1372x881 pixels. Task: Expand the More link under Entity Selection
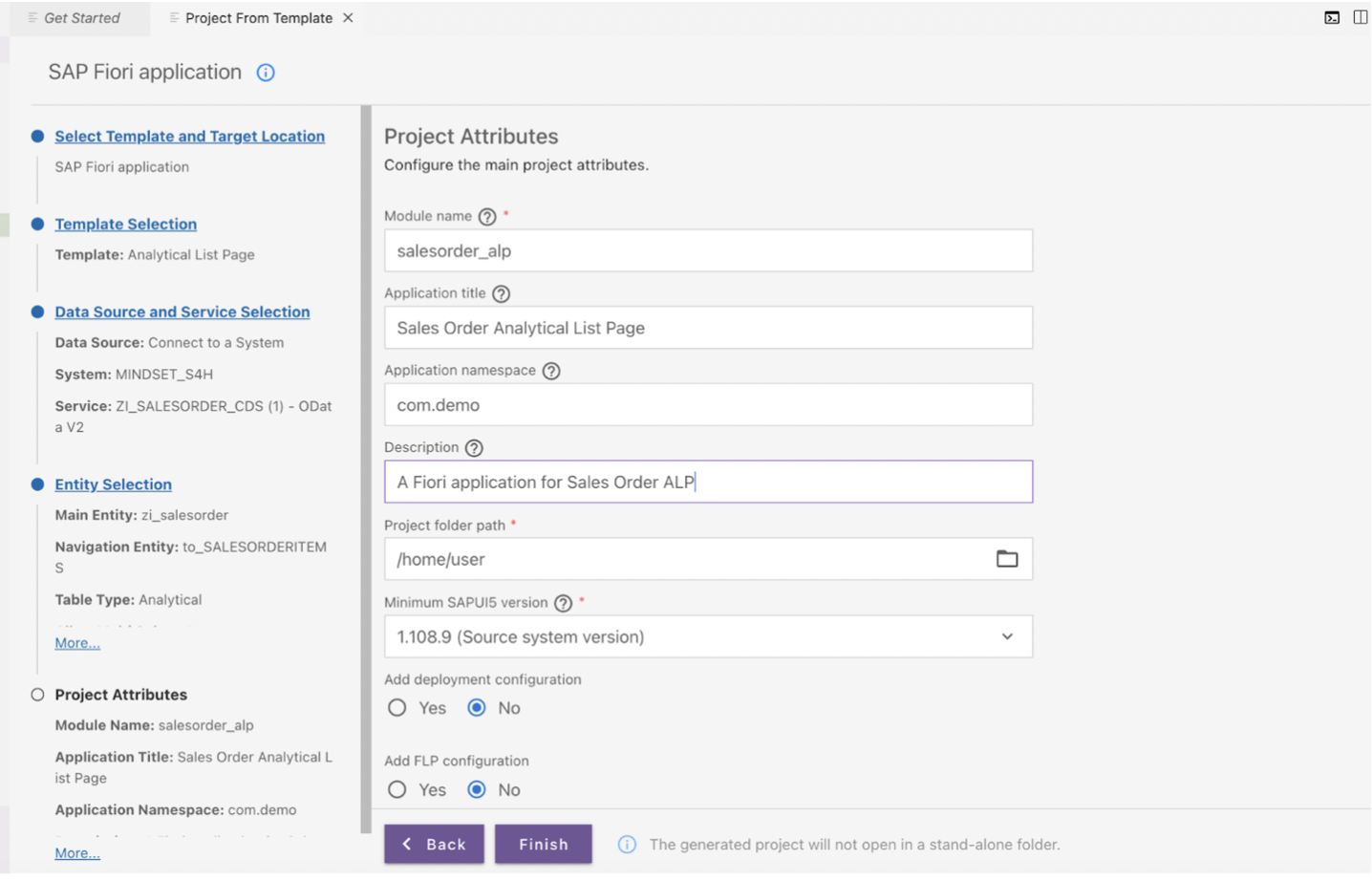pos(77,643)
